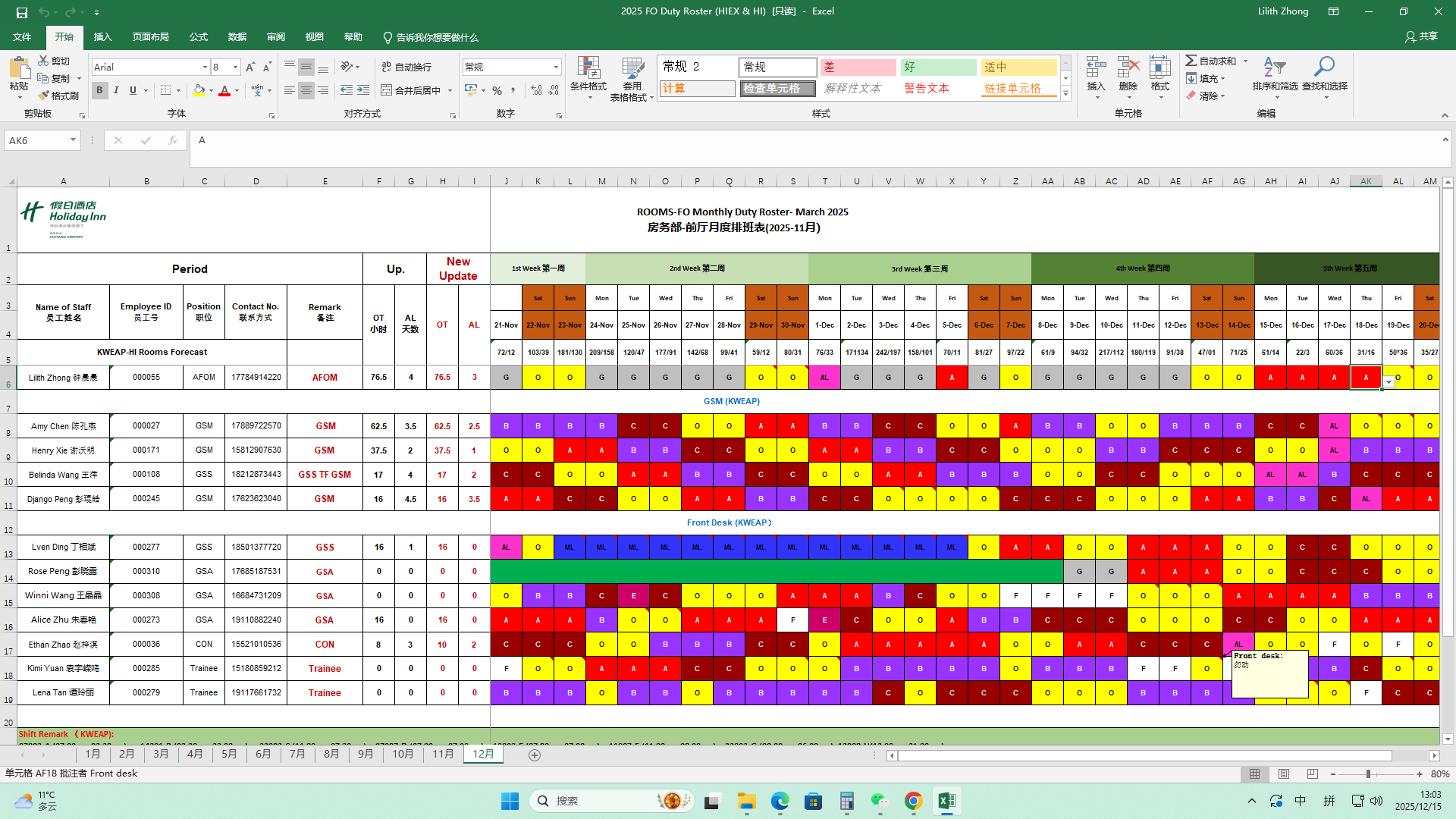Click the zoom level slider

tap(1368, 774)
